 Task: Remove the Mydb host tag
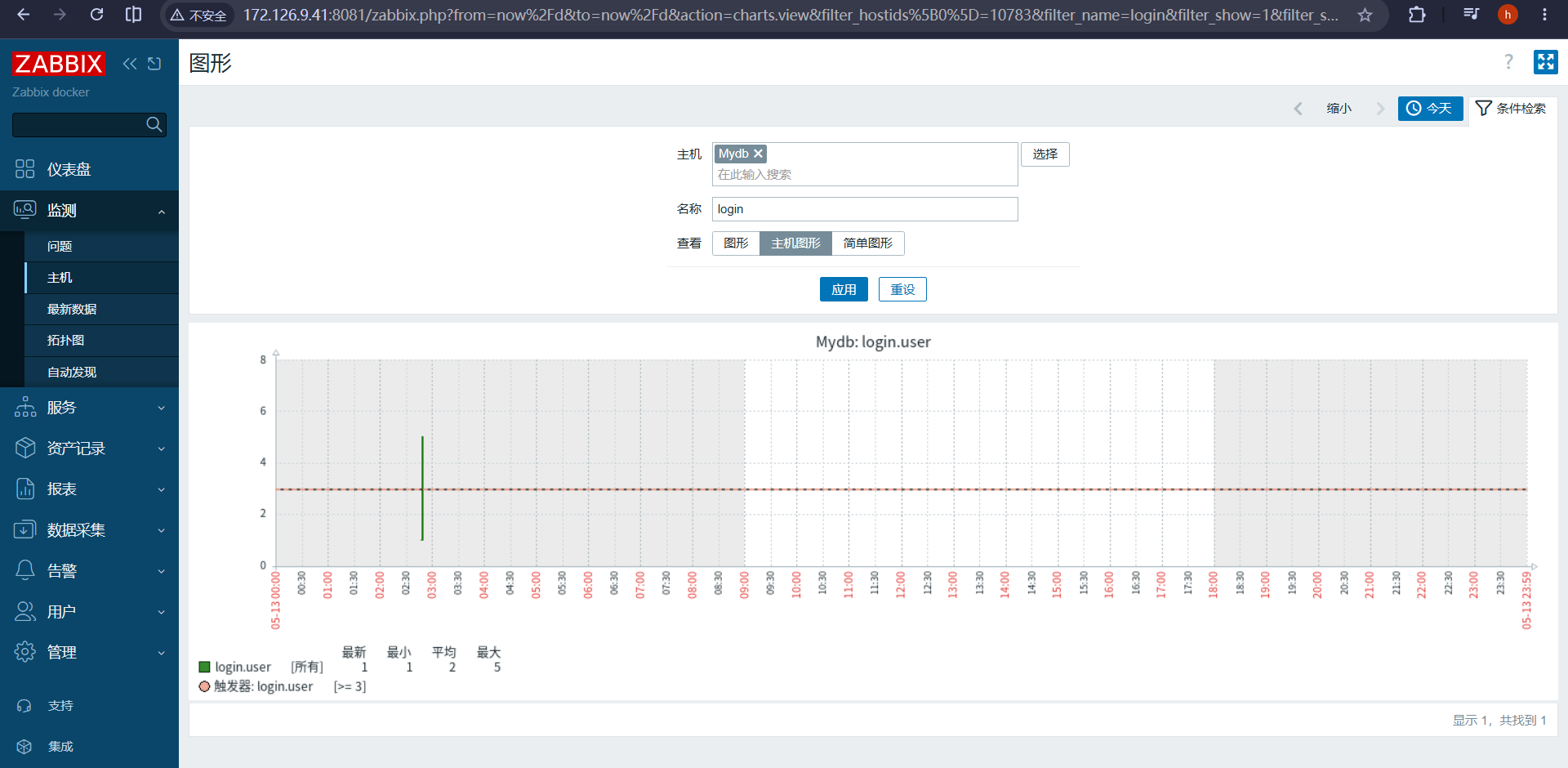tap(758, 154)
